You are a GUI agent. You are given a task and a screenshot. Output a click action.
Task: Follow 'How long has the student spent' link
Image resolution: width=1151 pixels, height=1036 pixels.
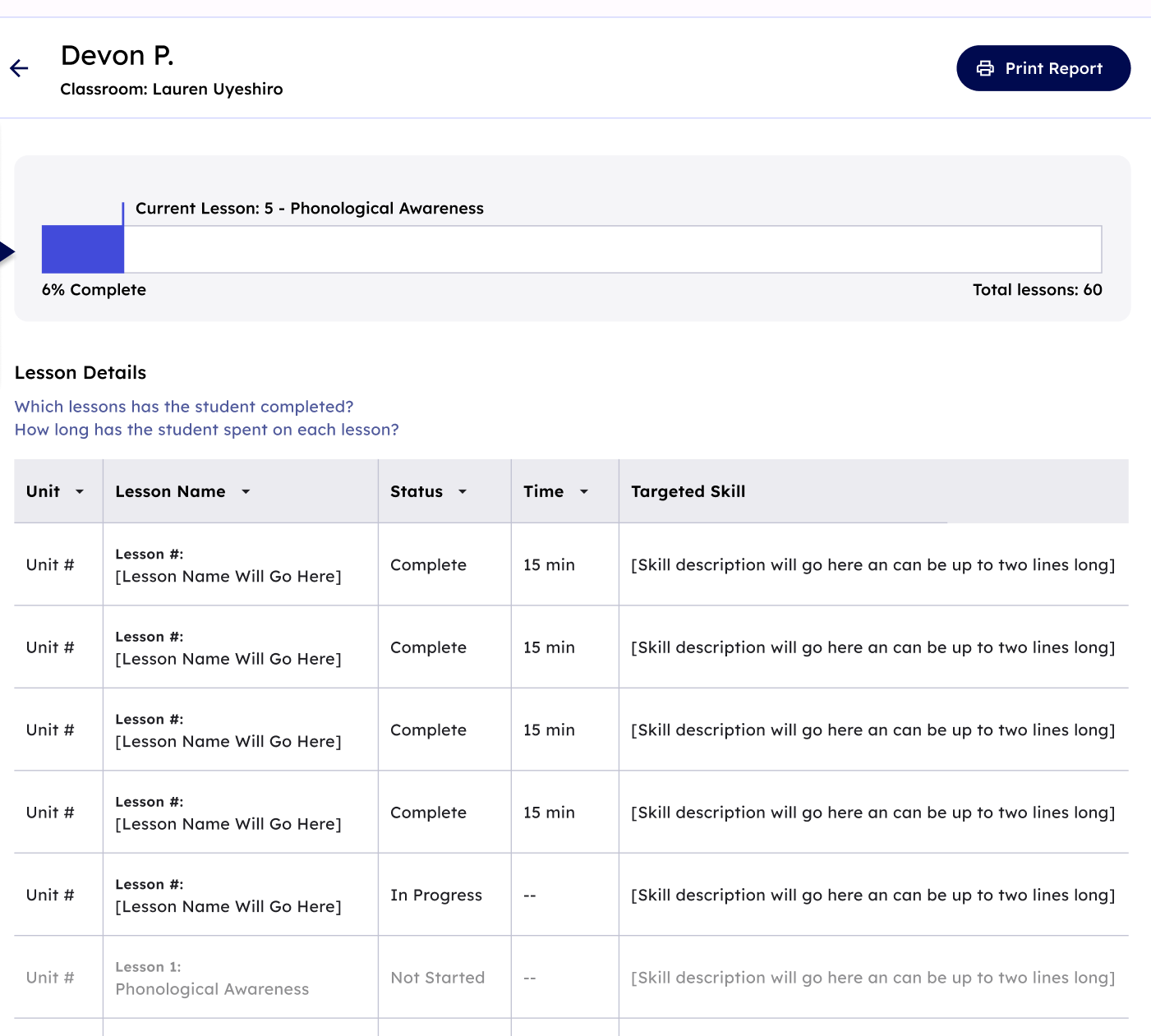(x=206, y=430)
